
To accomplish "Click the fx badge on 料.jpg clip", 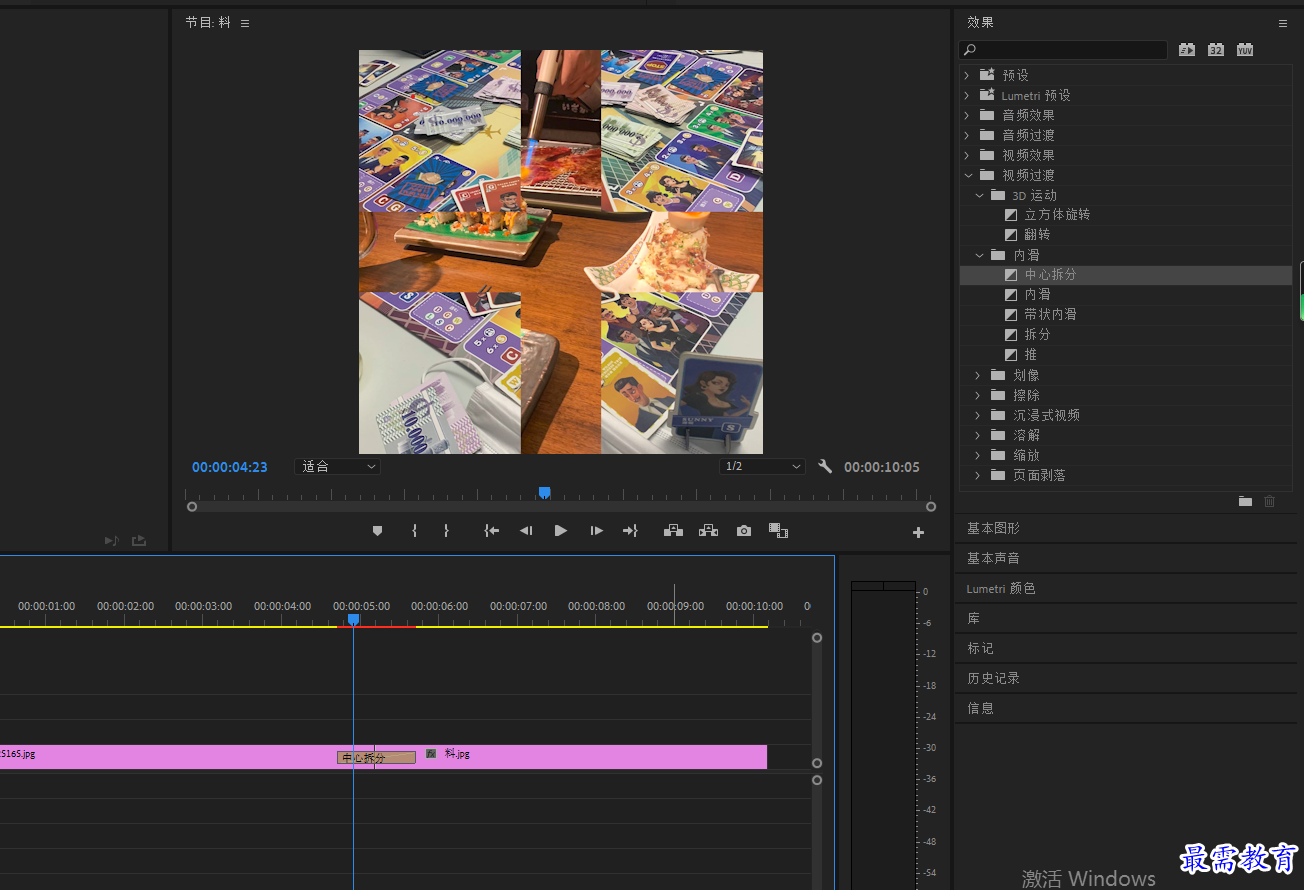I will click(x=431, y=753).
